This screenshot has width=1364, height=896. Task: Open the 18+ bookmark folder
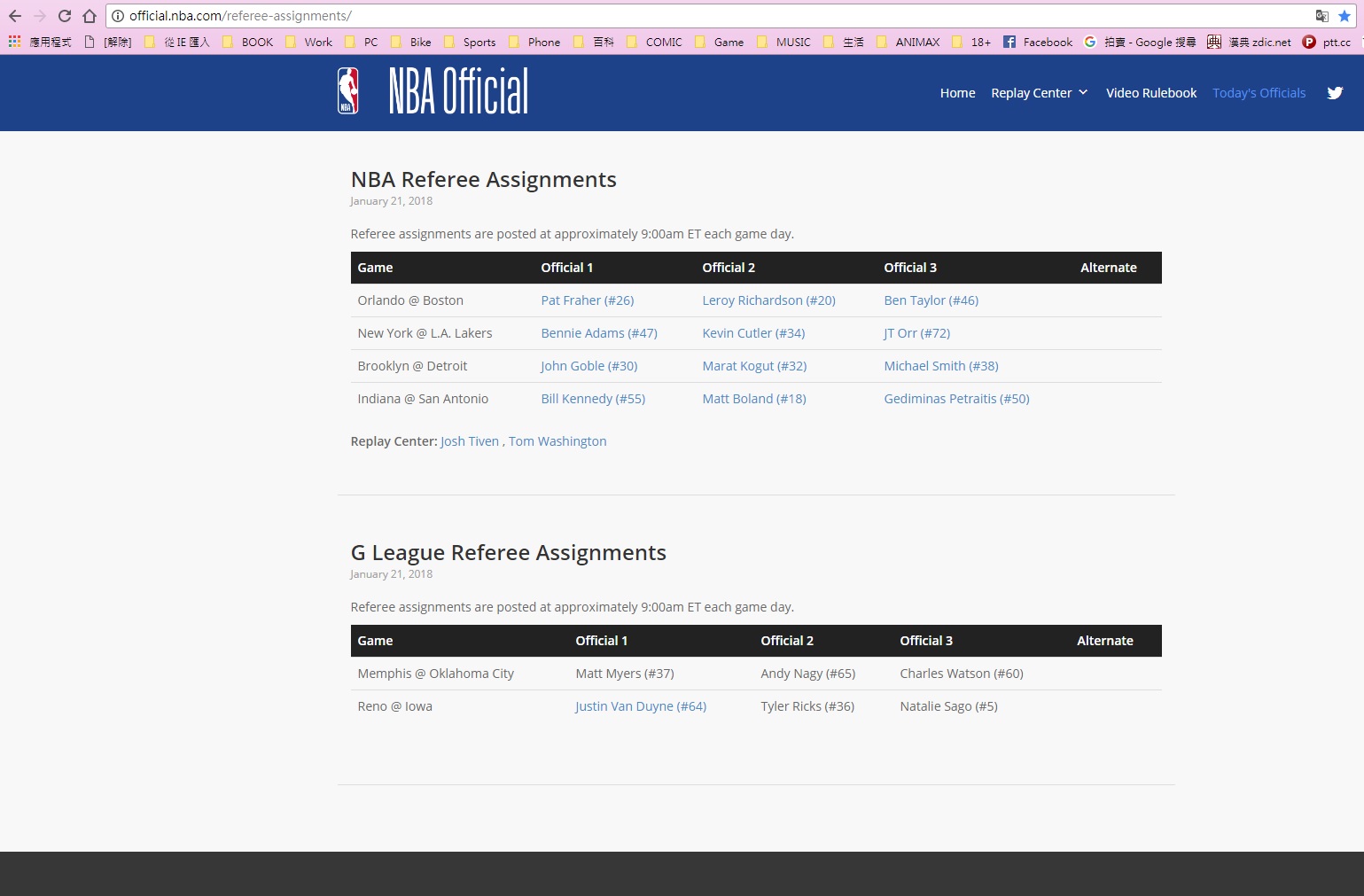point(971,42)
